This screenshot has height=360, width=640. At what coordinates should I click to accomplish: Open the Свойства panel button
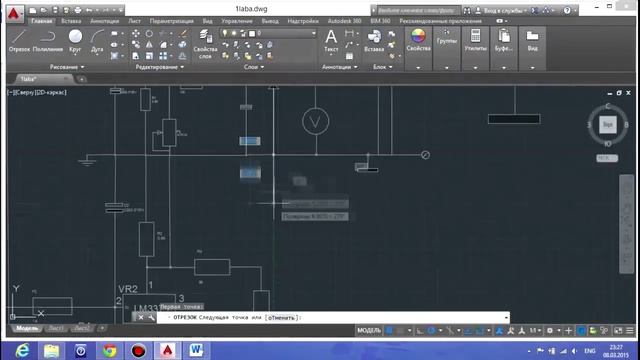tap(418, 41)
